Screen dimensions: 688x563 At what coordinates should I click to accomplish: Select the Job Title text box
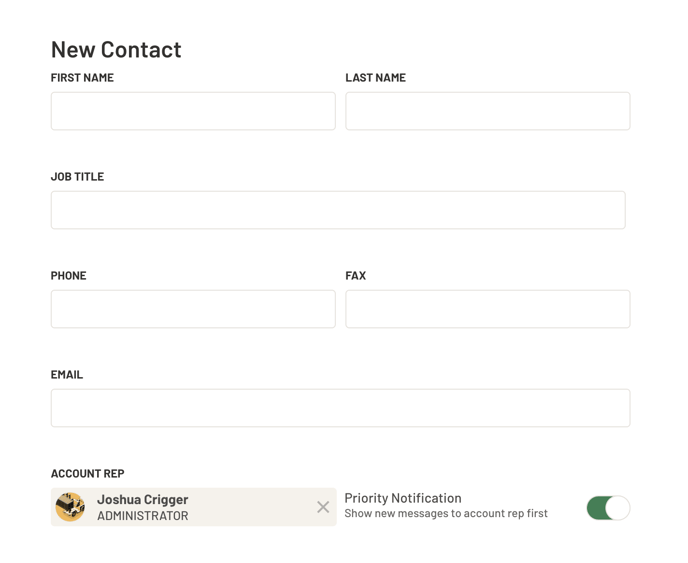click(x=338, y=210)
